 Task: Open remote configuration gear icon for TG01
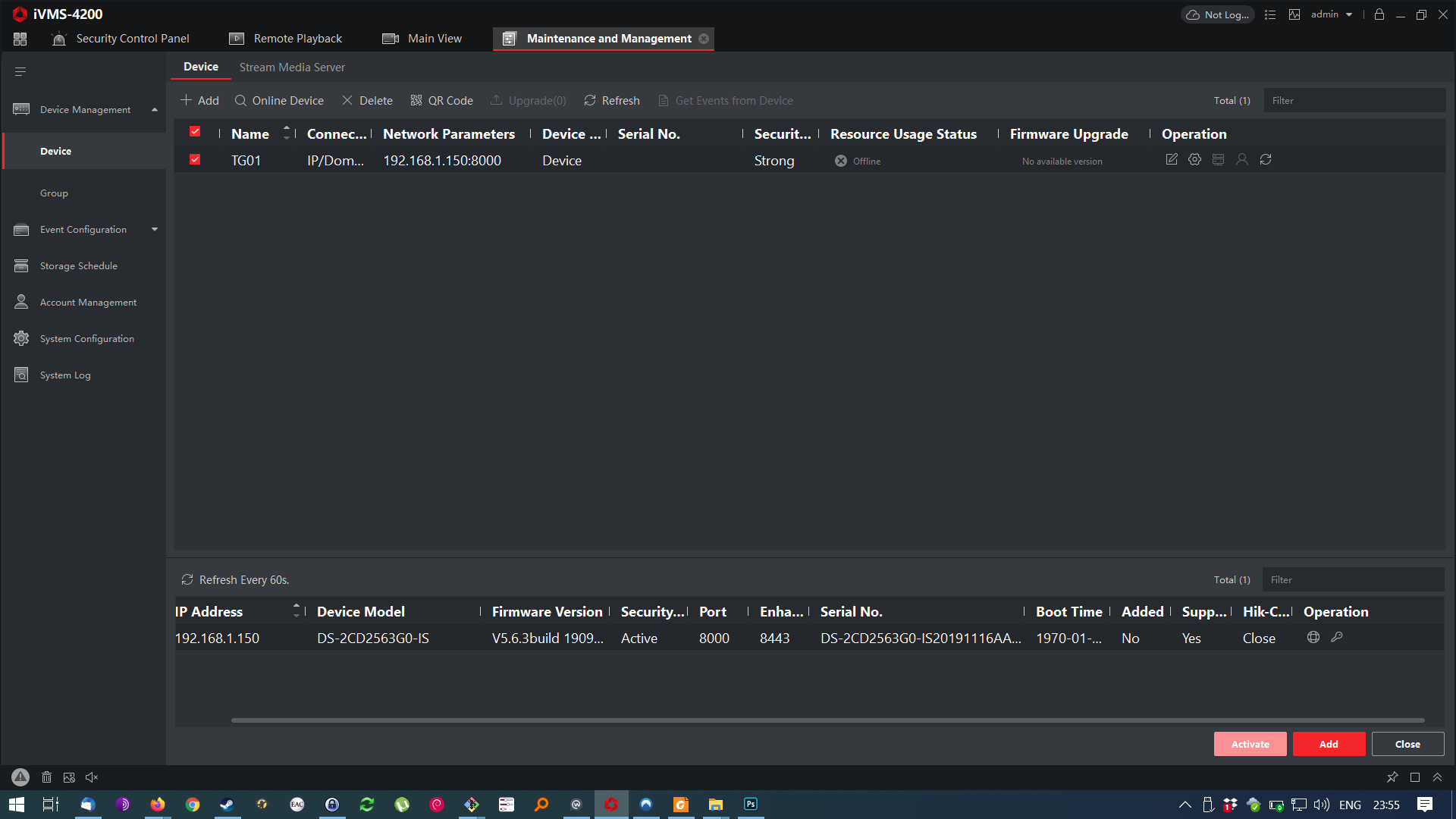tap(1195, 159)
